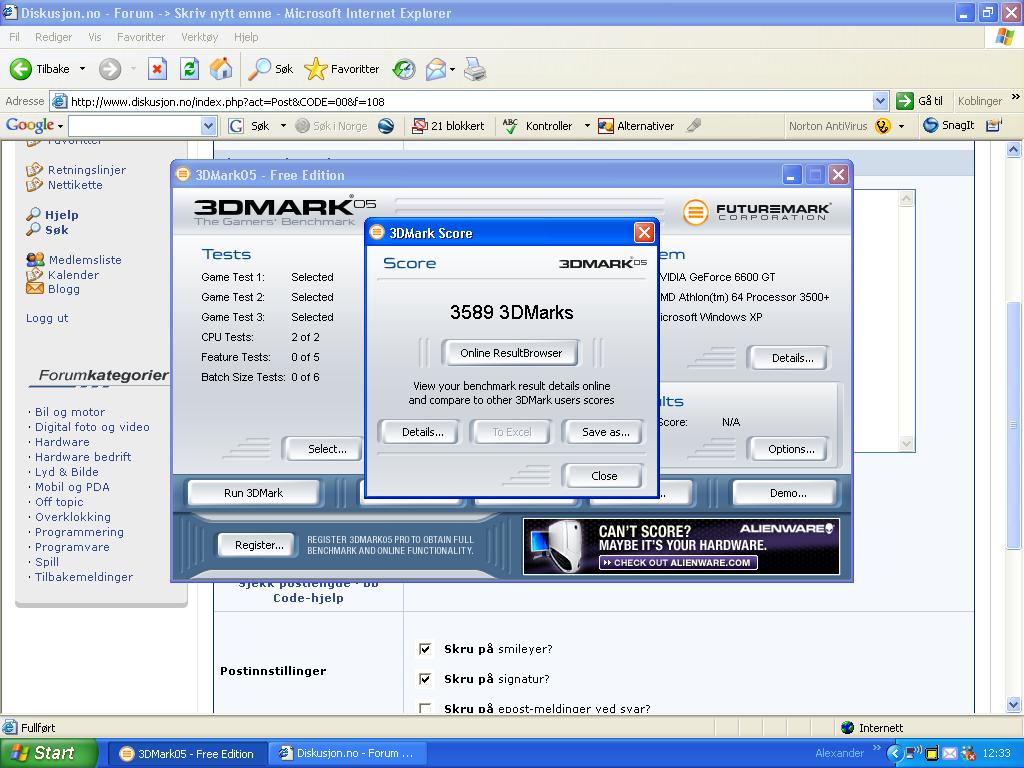Open the Overklokking forum category link
The height and width of the screenshot is (768, 1024).
(72, 517)
